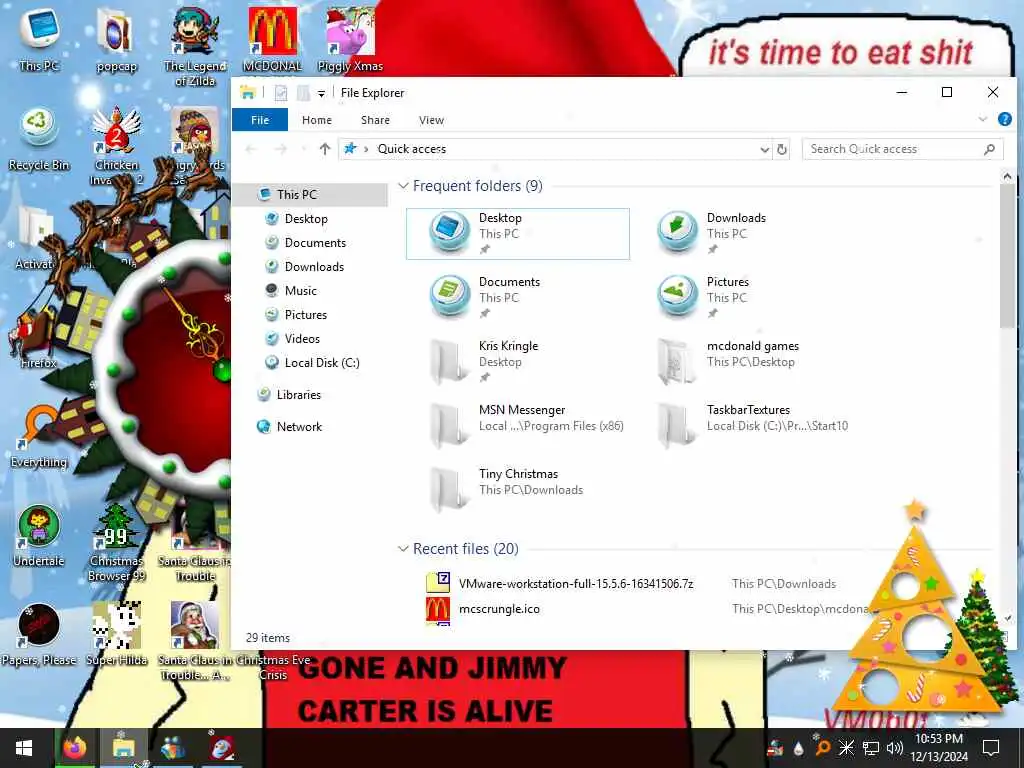Click the Firefox icon on the taskbar
This screenshot has height=768, width=1024.
75,748
